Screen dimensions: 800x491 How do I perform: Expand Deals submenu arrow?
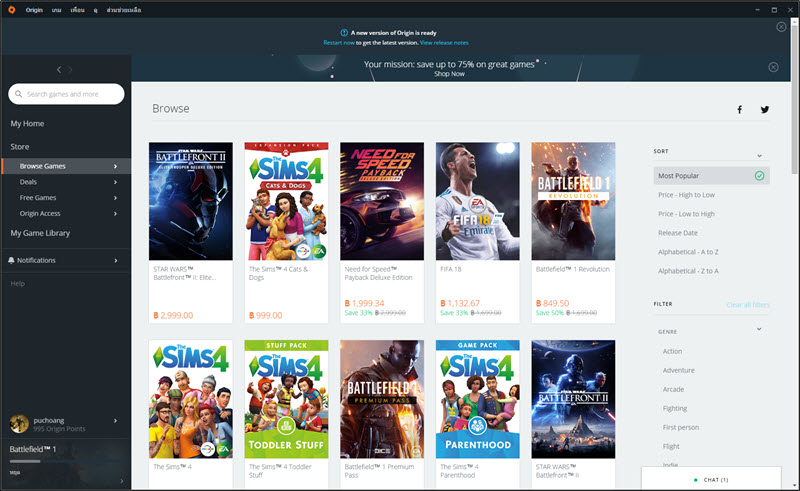point(115,182)
